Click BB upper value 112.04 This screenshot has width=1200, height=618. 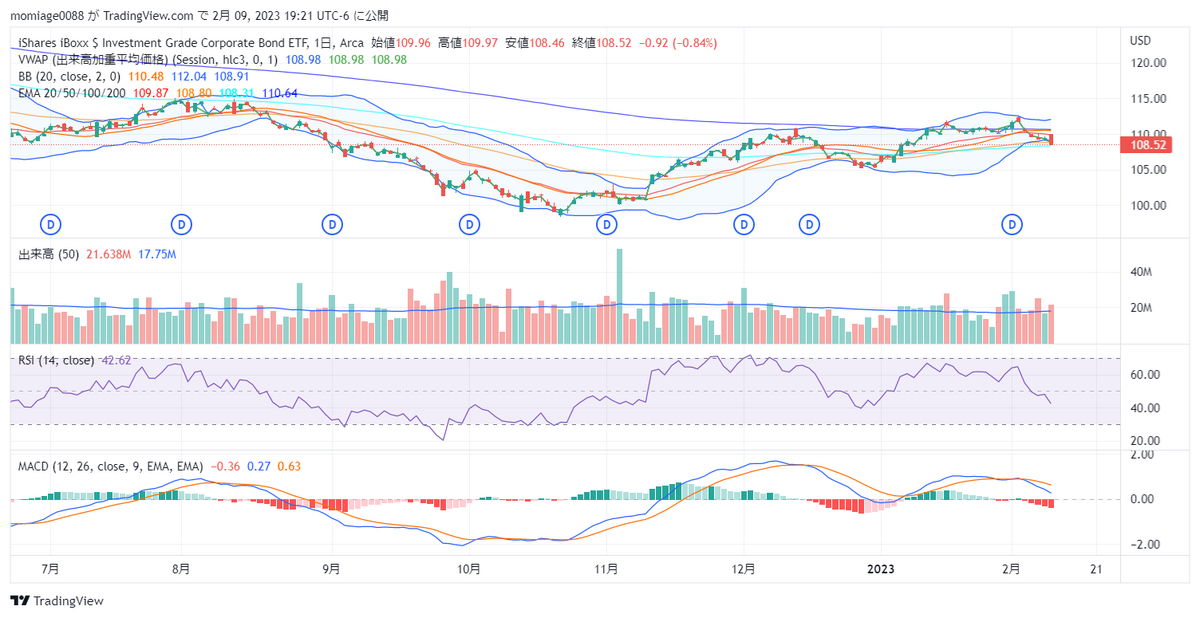pyautogui.click(x=189, y=76)
